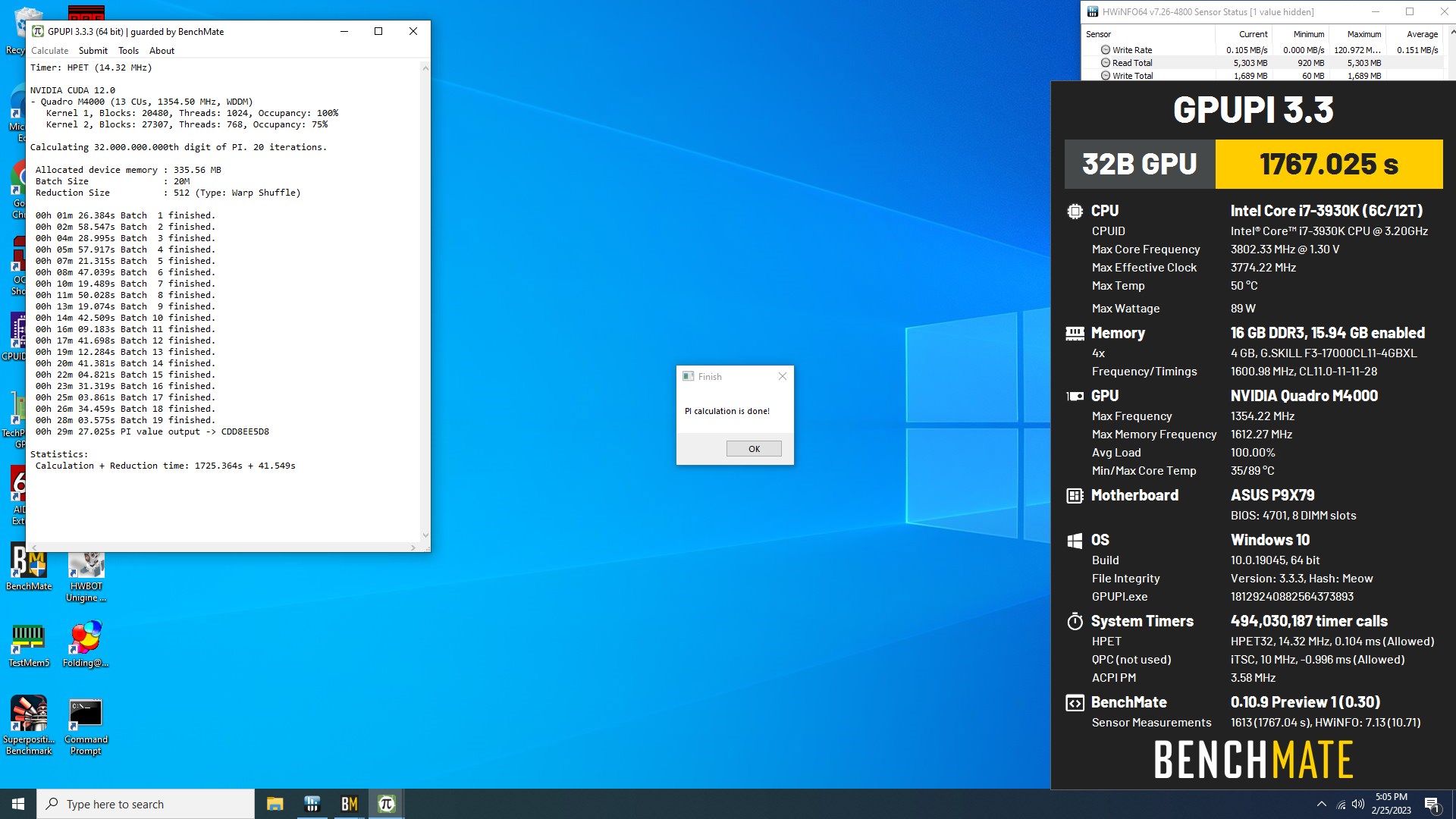Click the System Timers stopwatch icon
Viewport: 1456px width, 819px height.
(x=1075, y=622)
